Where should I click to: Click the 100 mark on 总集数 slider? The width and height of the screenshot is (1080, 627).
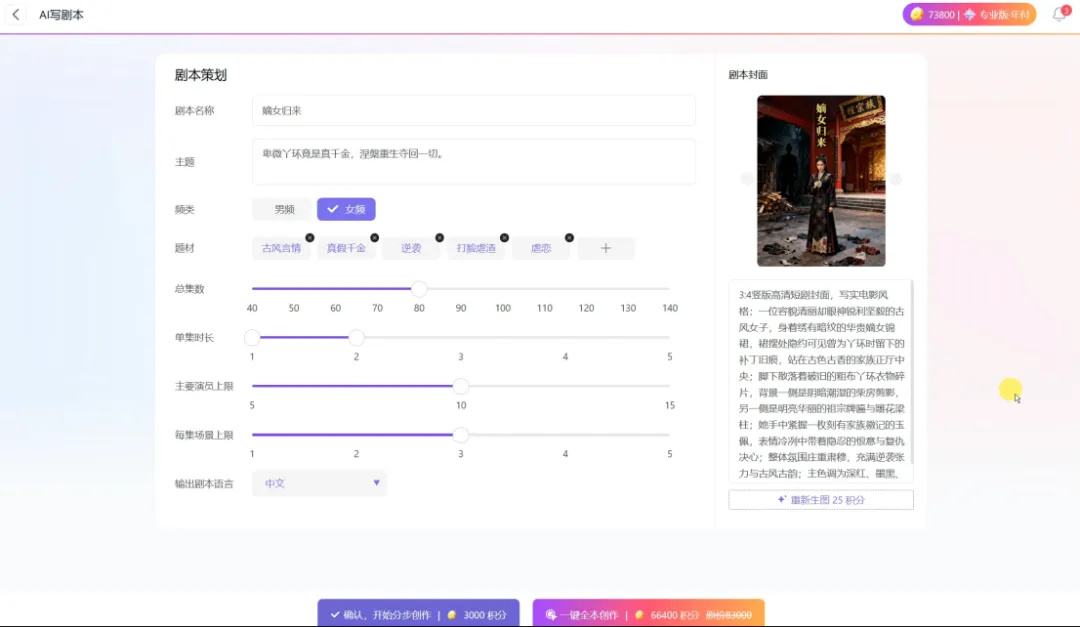pos(503,308)
